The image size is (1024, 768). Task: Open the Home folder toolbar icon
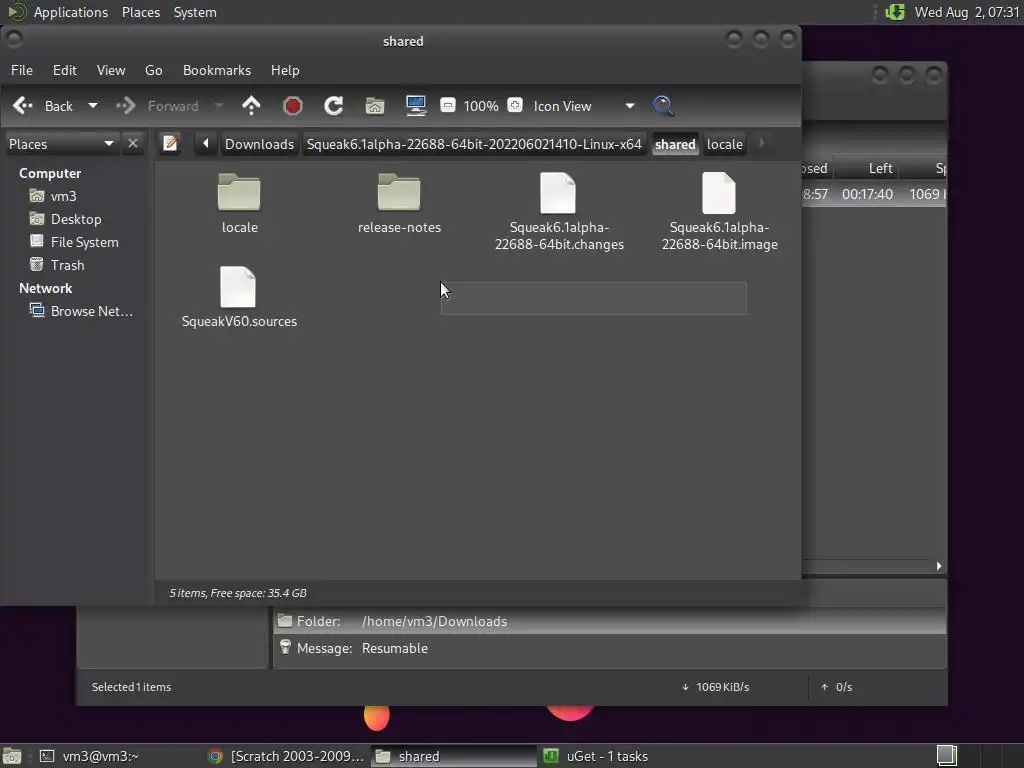(375, 106)
